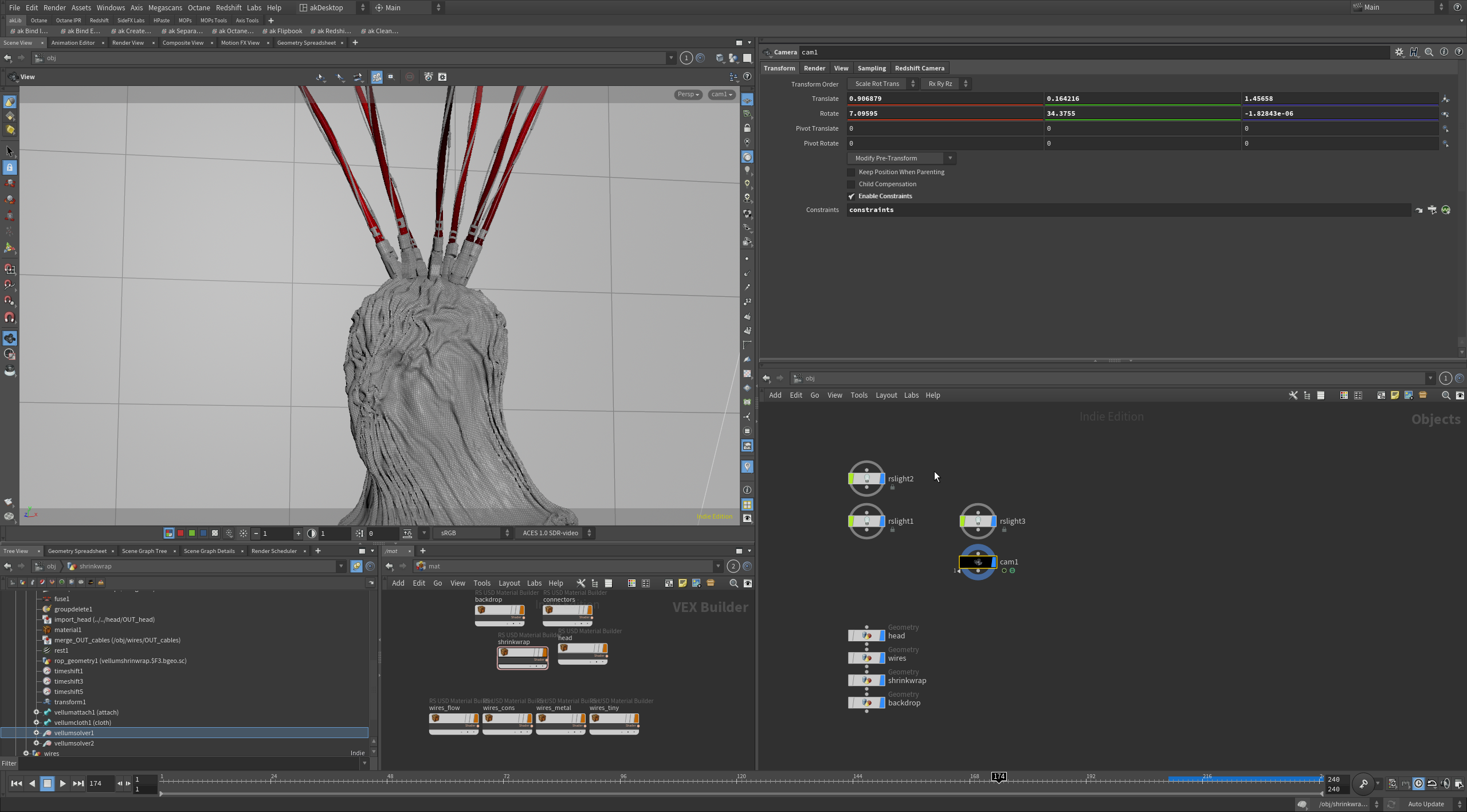
Task: Open the Modify Pre-Transform dropdown
Action: click(x=901, y=158)
